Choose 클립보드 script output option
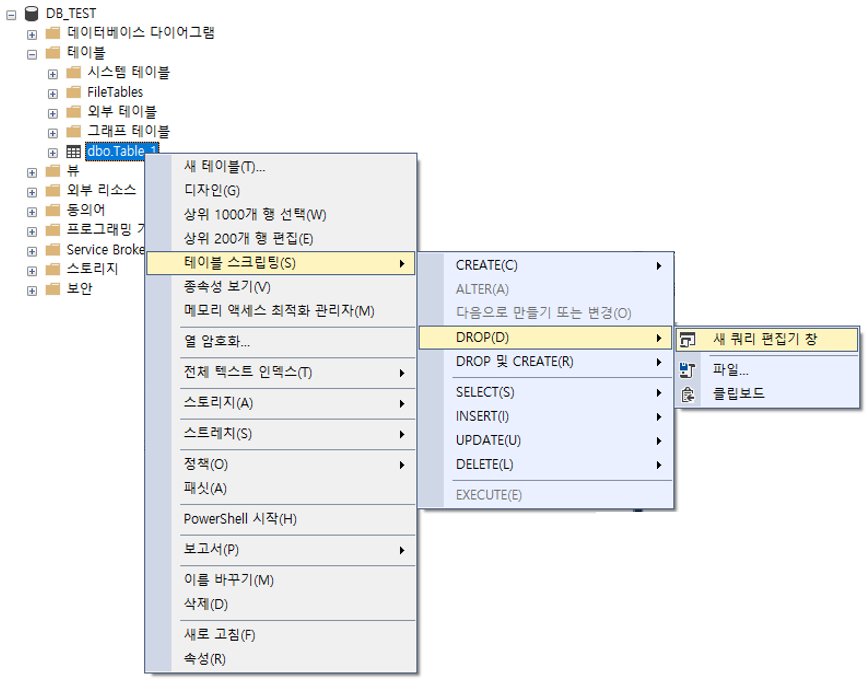This screenshot has width=867, height=681. tap(767, 394)
